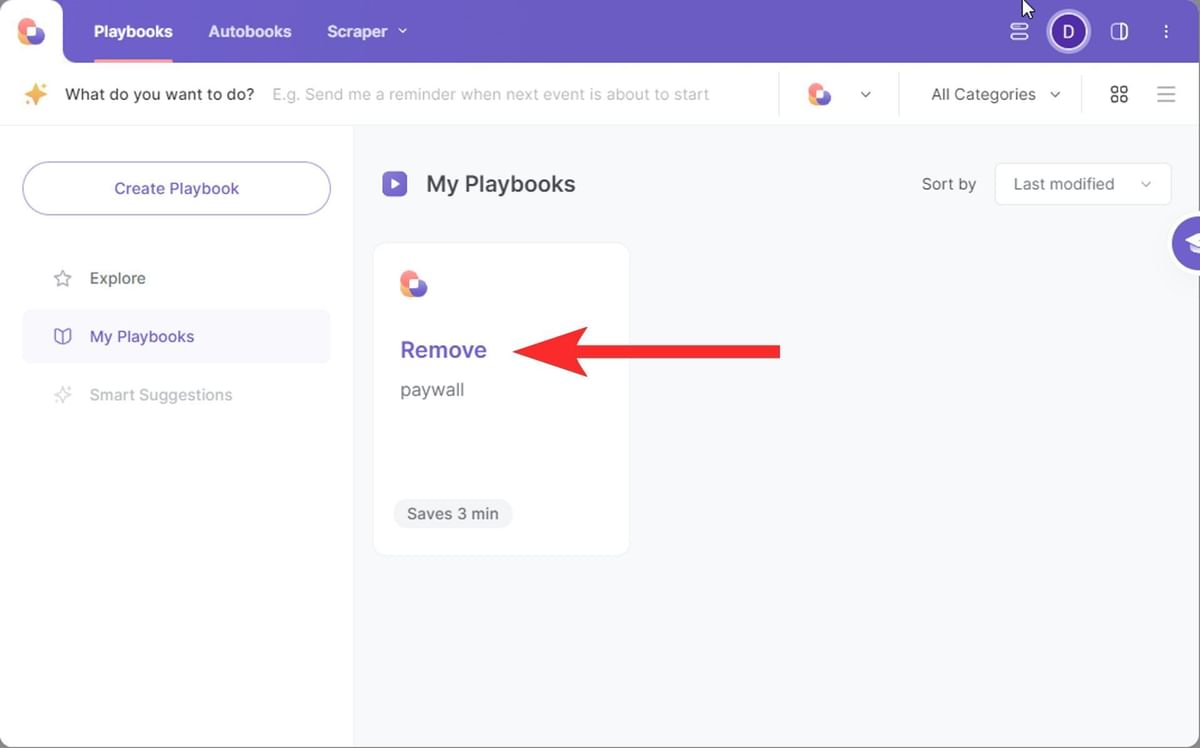Image resolution: width=1200 pixels, height=748 pixels.
Task: Open the three-dot overflow menu
Action: coord(1166,31)
